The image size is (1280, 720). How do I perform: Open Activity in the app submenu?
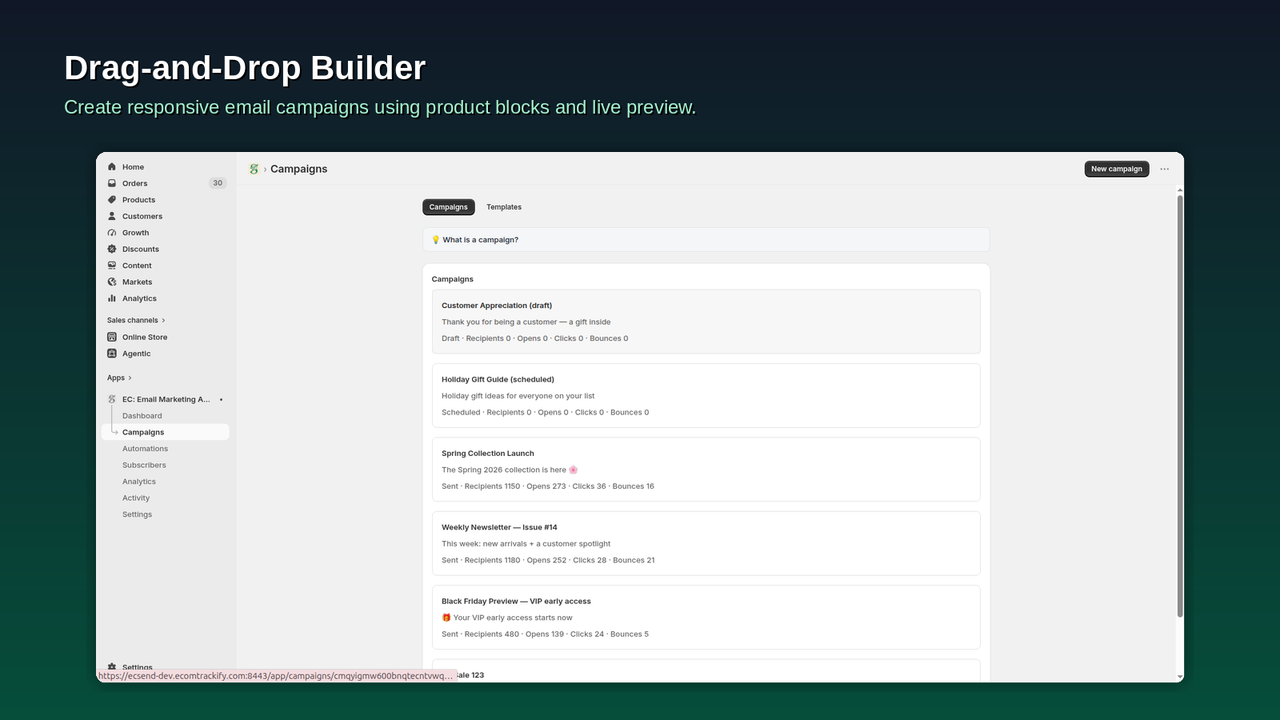click(x=136, y=498)
